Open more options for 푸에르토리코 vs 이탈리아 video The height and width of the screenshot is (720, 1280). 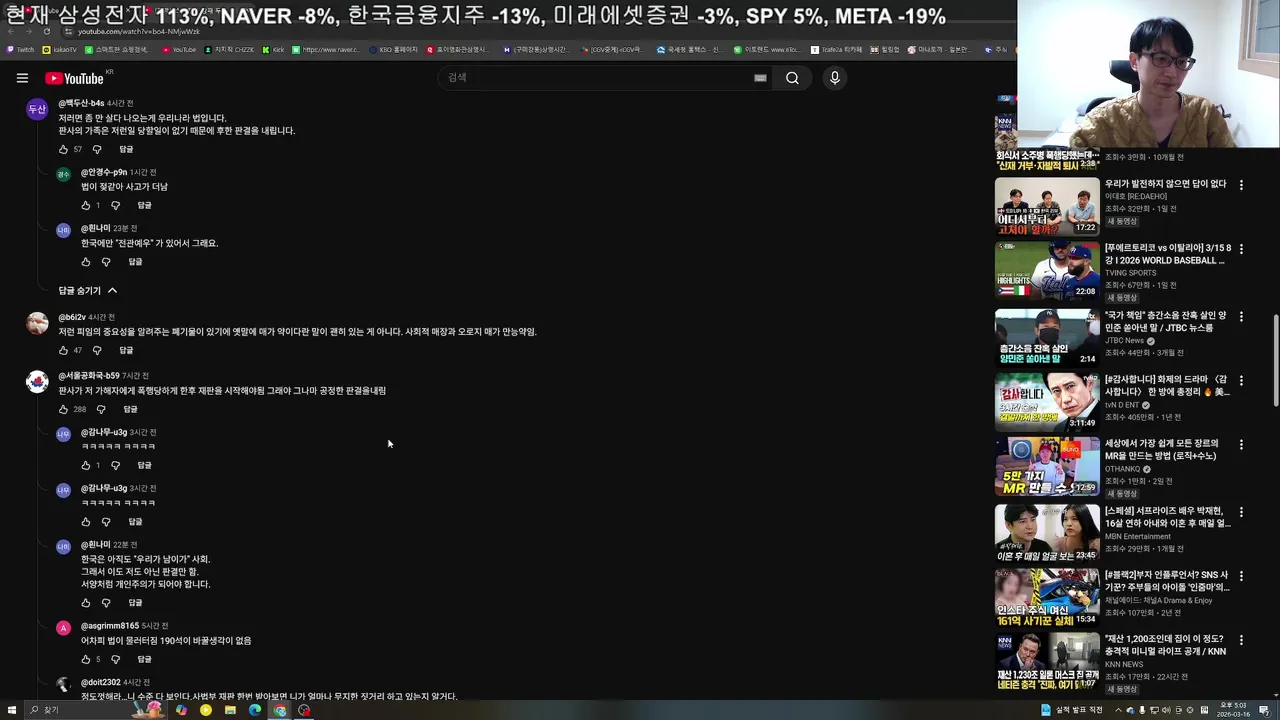tap(1241, 249)
